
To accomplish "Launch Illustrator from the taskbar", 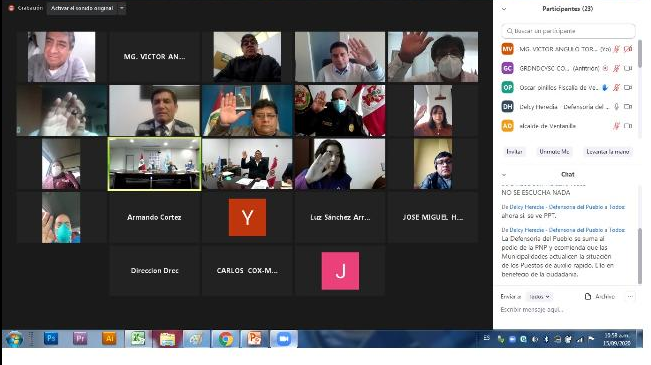I will (x=109, y=338).
